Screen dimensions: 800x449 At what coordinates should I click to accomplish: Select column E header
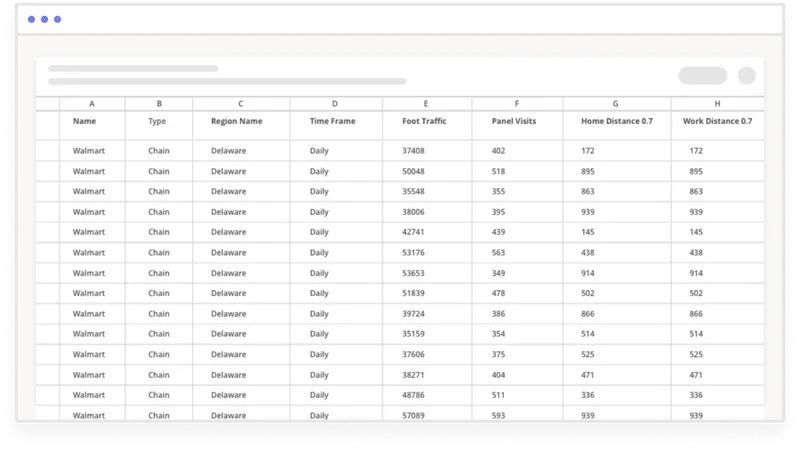[x=427, y=104]
